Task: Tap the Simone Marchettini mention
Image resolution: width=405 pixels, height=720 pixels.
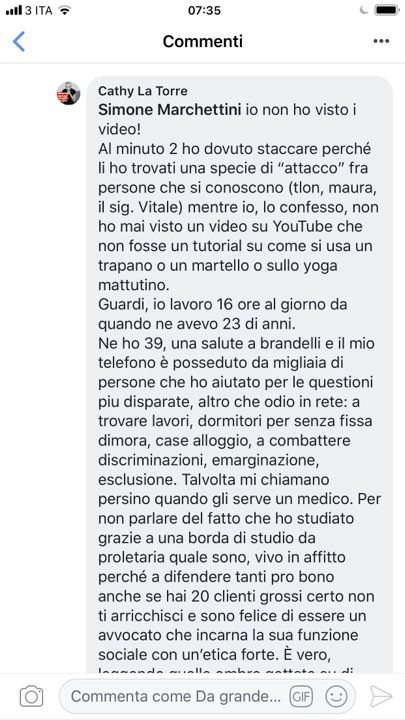Action: click(x=169, y=110)
